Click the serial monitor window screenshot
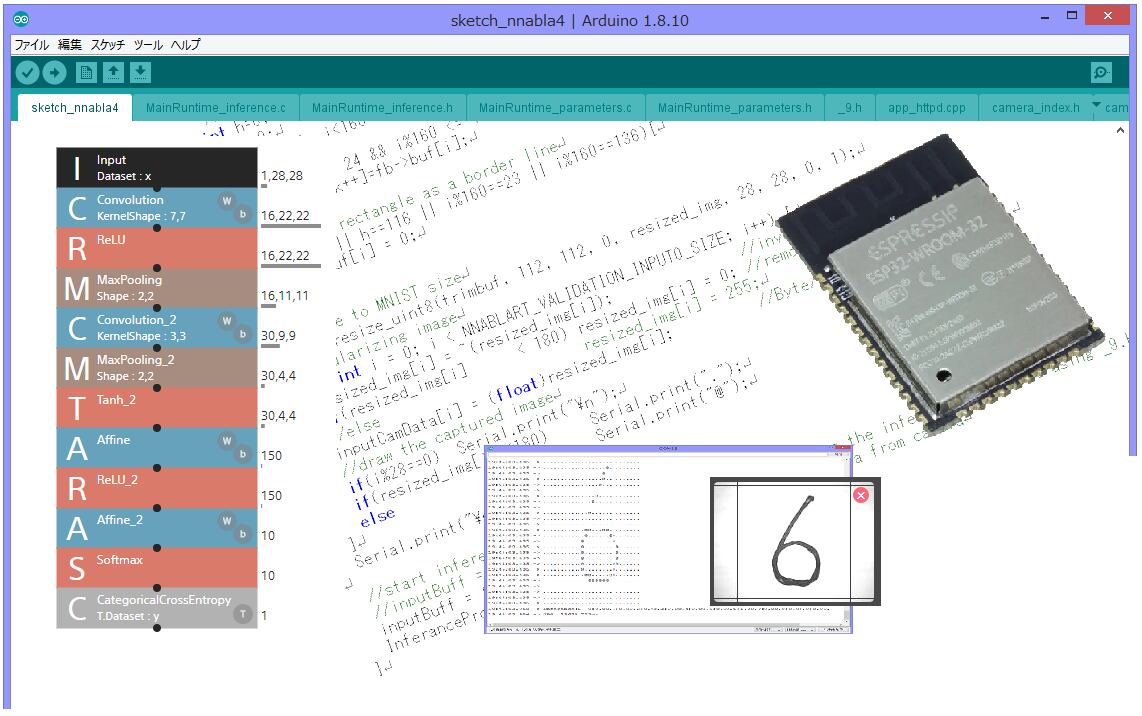This screenshot has height=716, width=1142. tap(669, 539)
